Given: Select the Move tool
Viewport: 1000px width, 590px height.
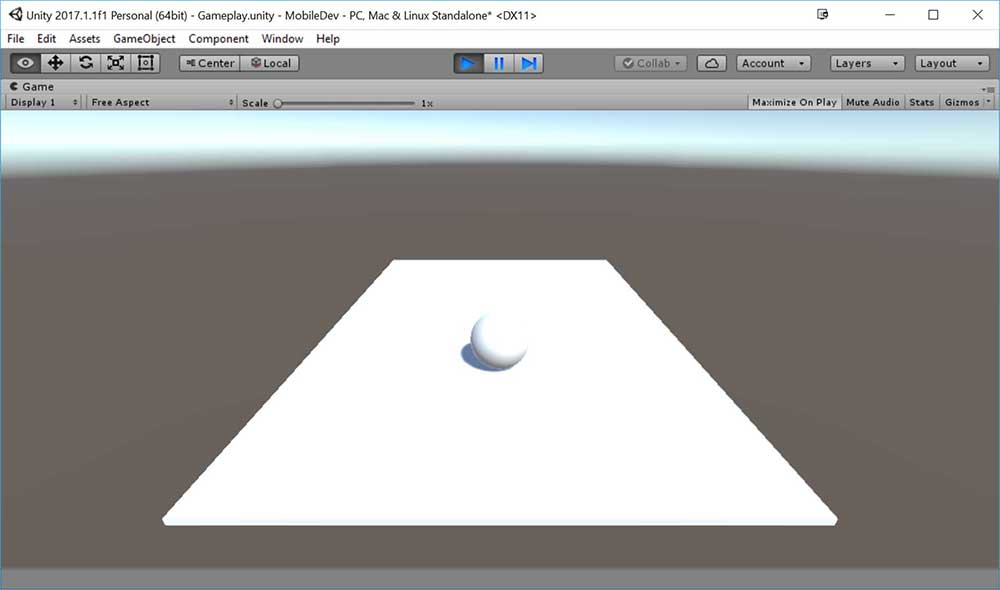Looking at the screenshot, I should [56, 63].
